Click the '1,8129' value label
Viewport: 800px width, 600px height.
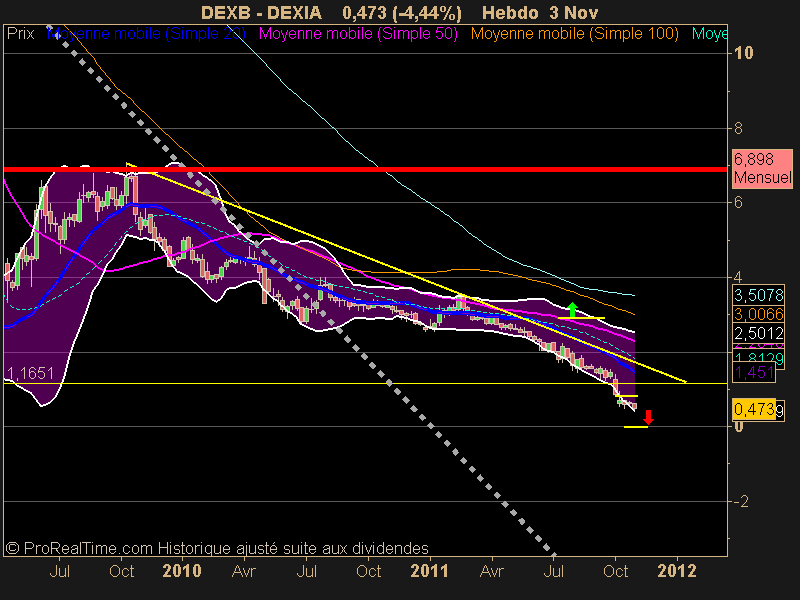pos(758,358)
